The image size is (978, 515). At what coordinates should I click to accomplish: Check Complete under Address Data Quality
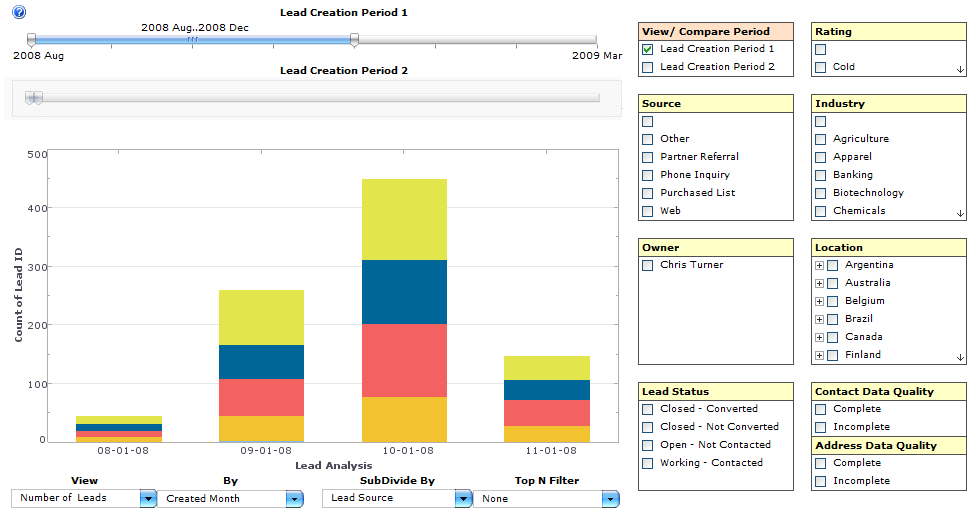click(x=820, y=463)
